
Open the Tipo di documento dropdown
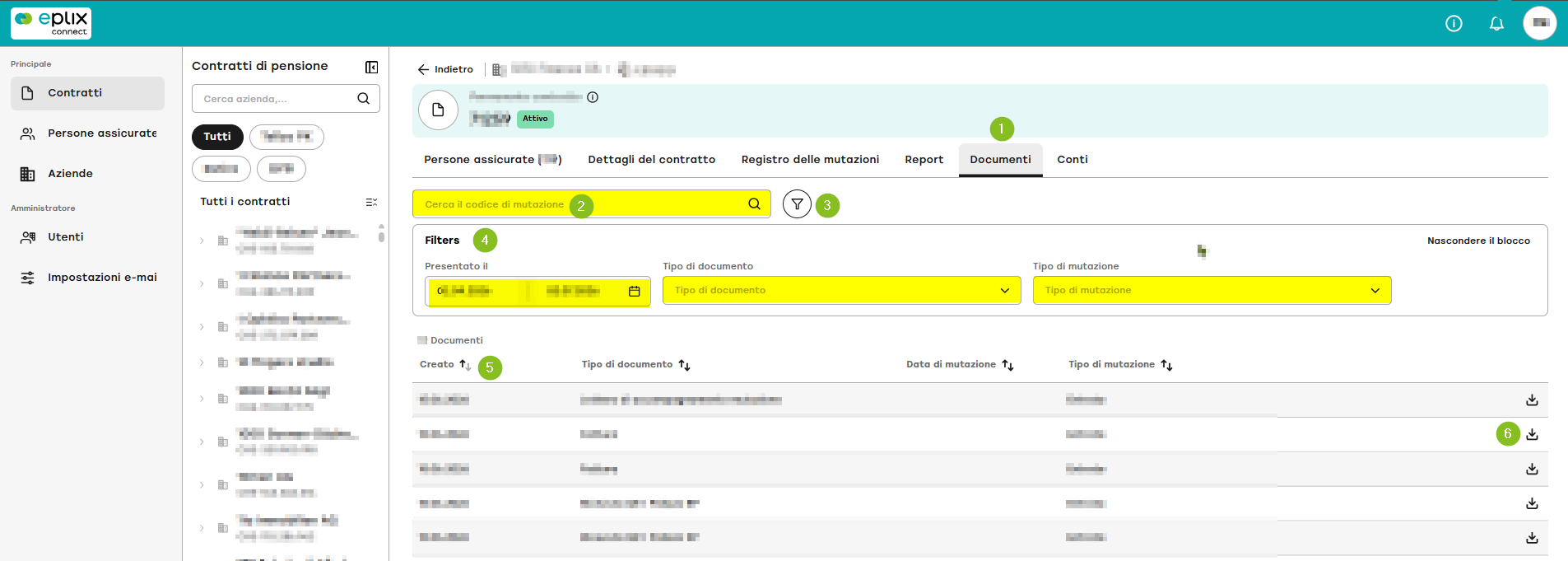tap(841, 290)
